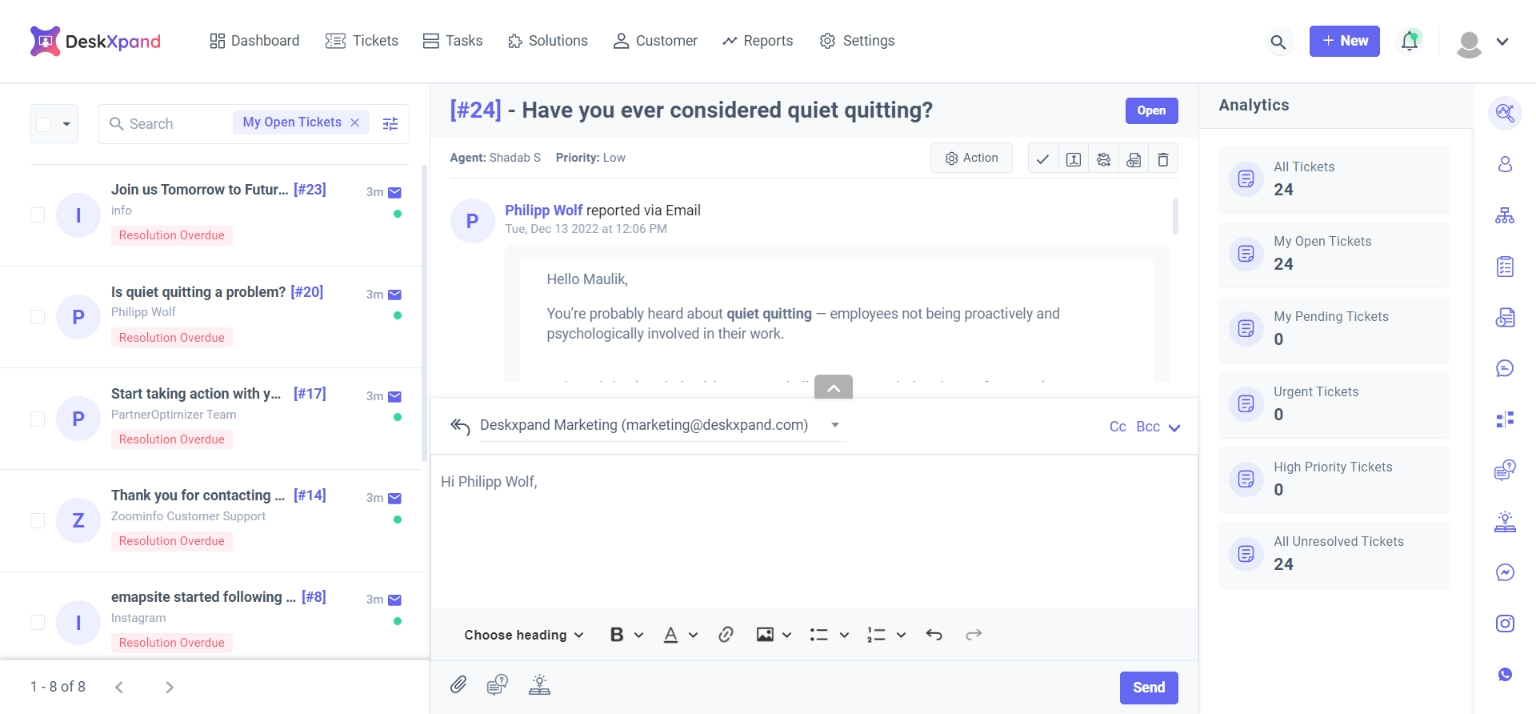Open the notifications bell

click(1410, 41)
